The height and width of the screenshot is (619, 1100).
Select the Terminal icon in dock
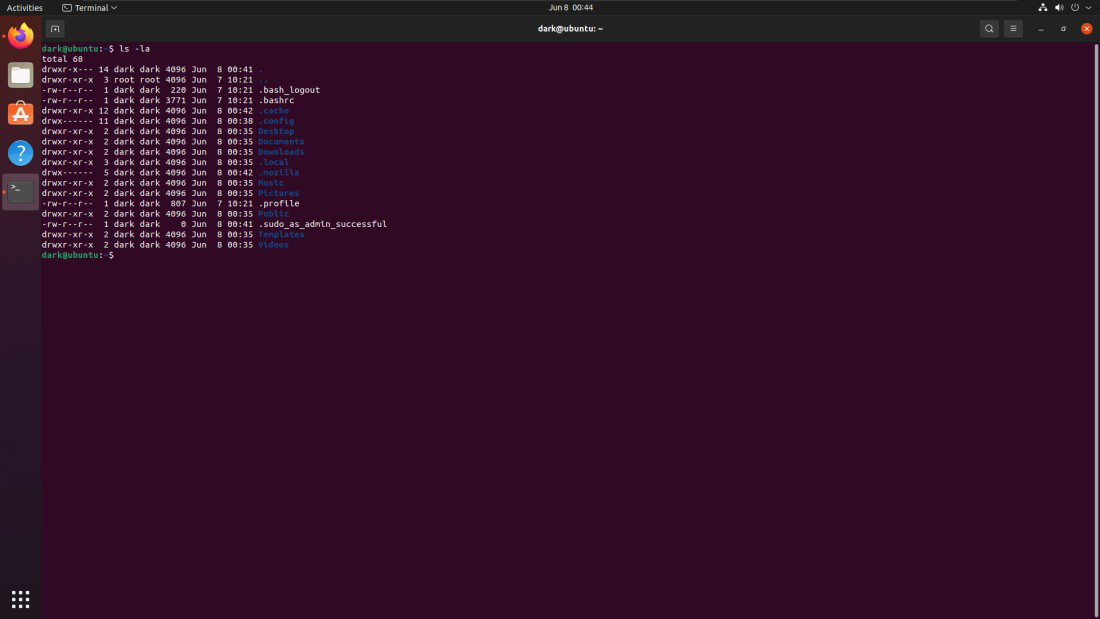point(20,192)
